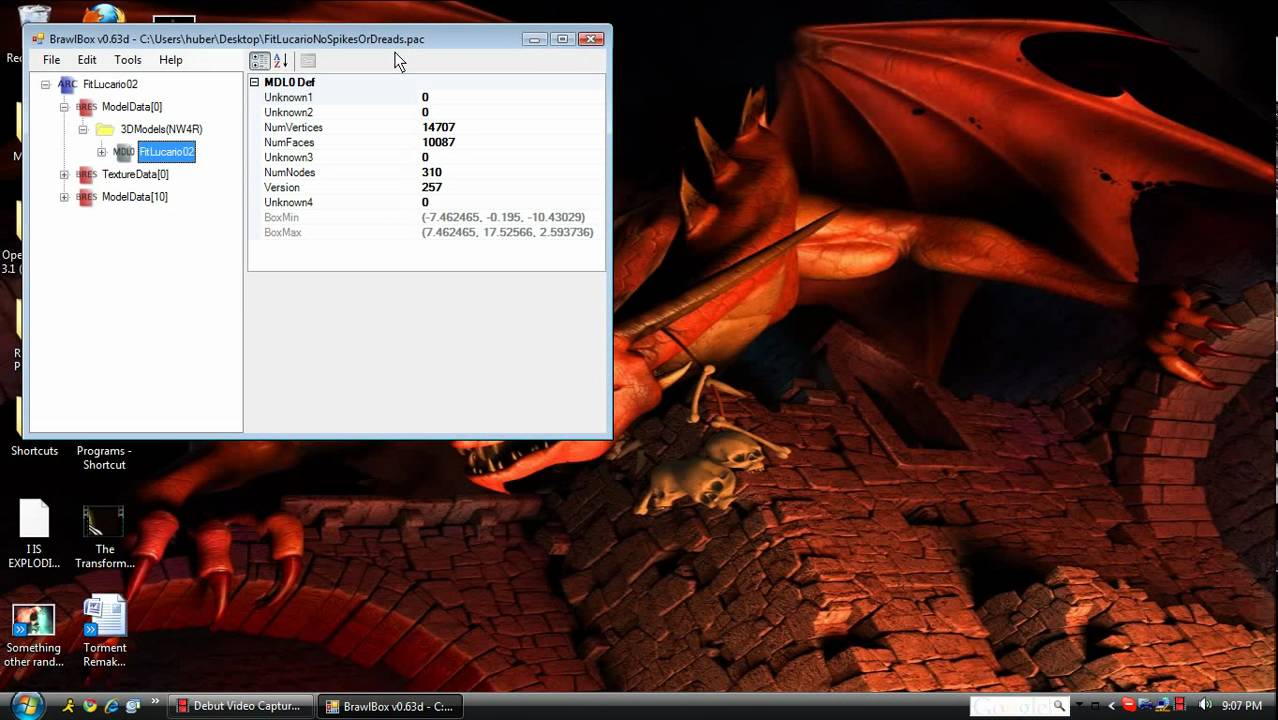
Task: Click BoxMax value (7.462465, 17.52566, 2.593736)
Action: click(507, 232)
